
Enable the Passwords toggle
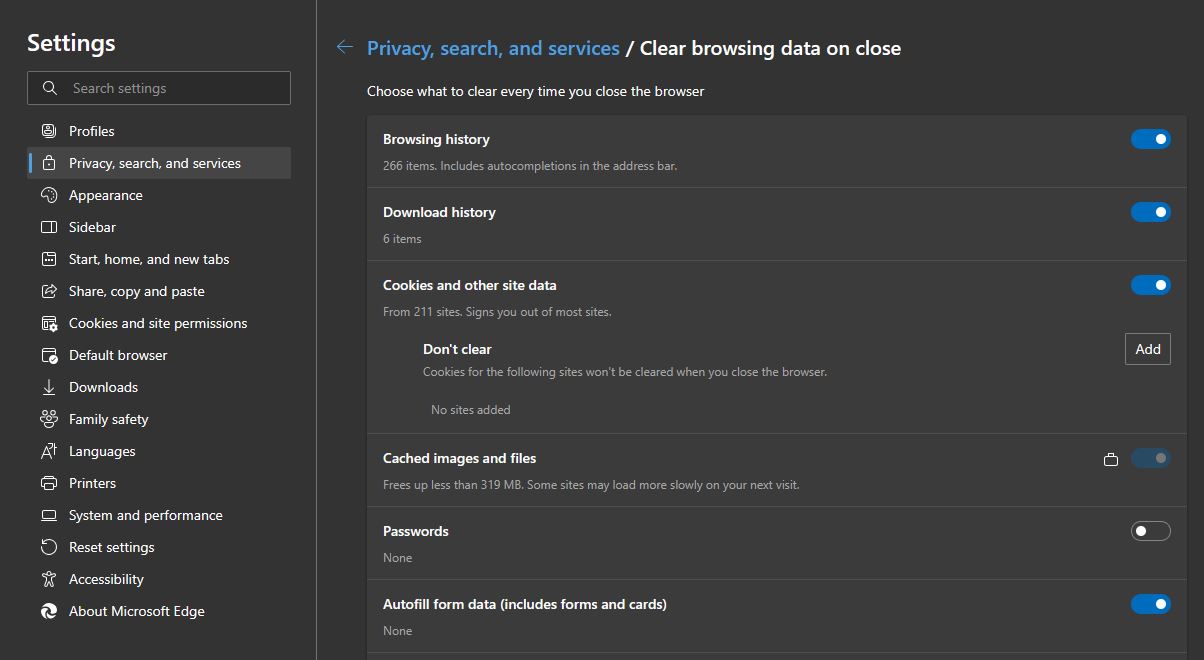coord(1150,531)
